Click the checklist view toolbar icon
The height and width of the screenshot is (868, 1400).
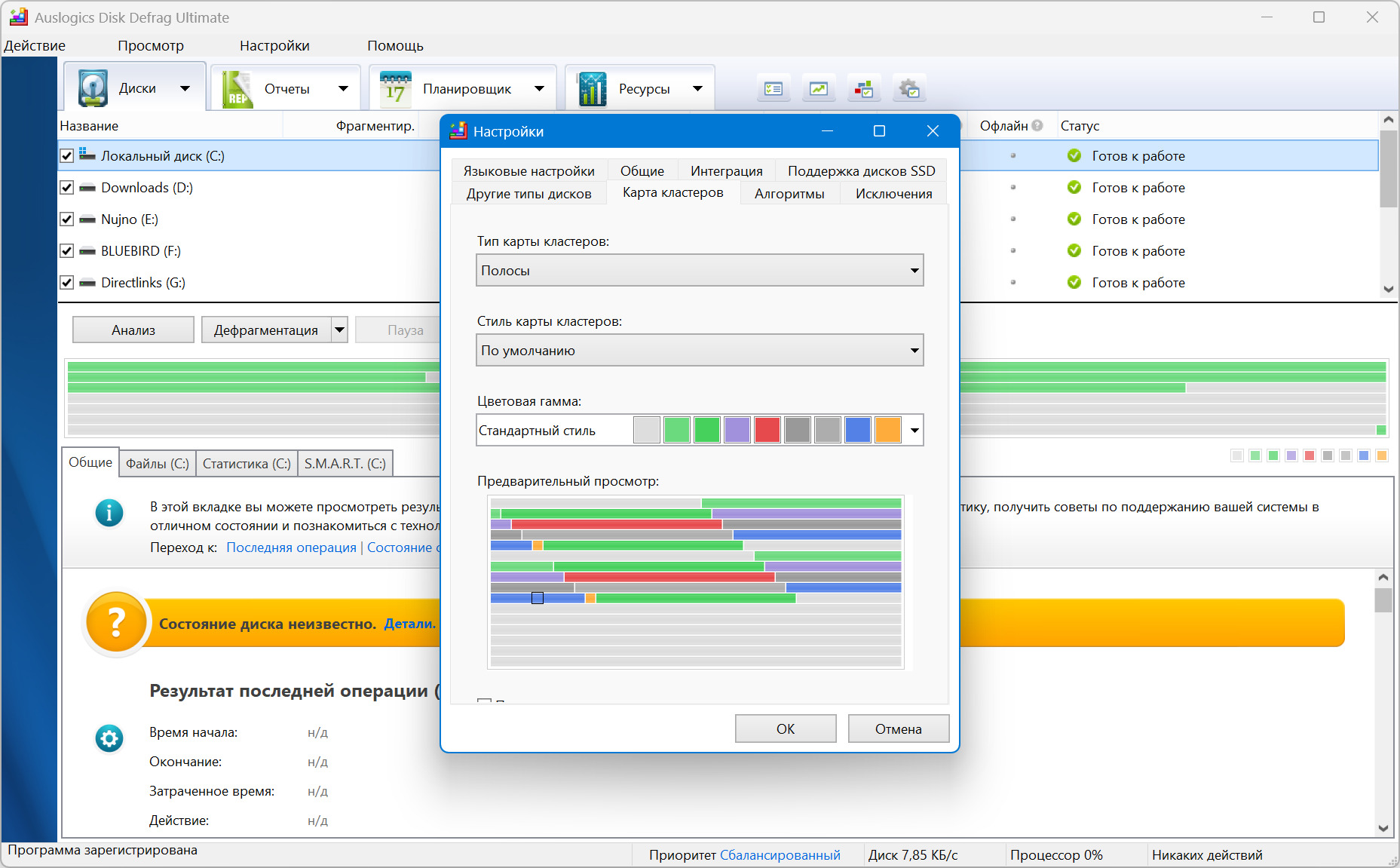coord(774,90)
